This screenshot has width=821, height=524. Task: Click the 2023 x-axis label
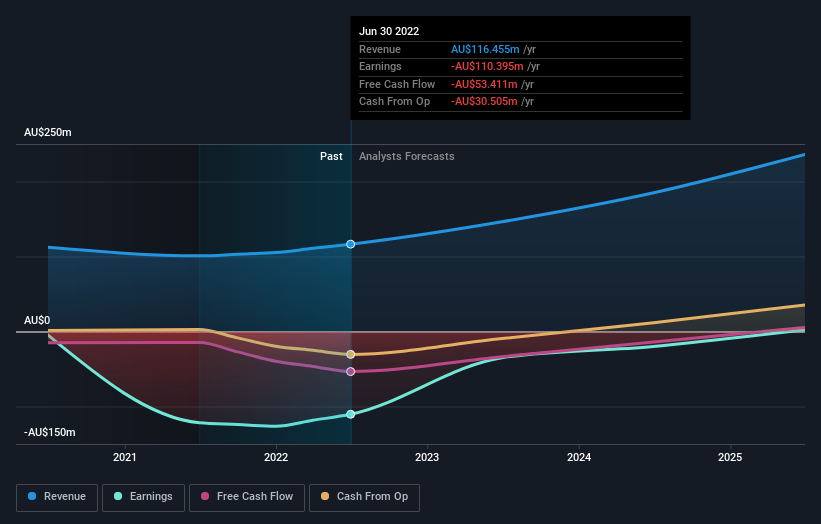pyautogui.click(x=427, y=458)
